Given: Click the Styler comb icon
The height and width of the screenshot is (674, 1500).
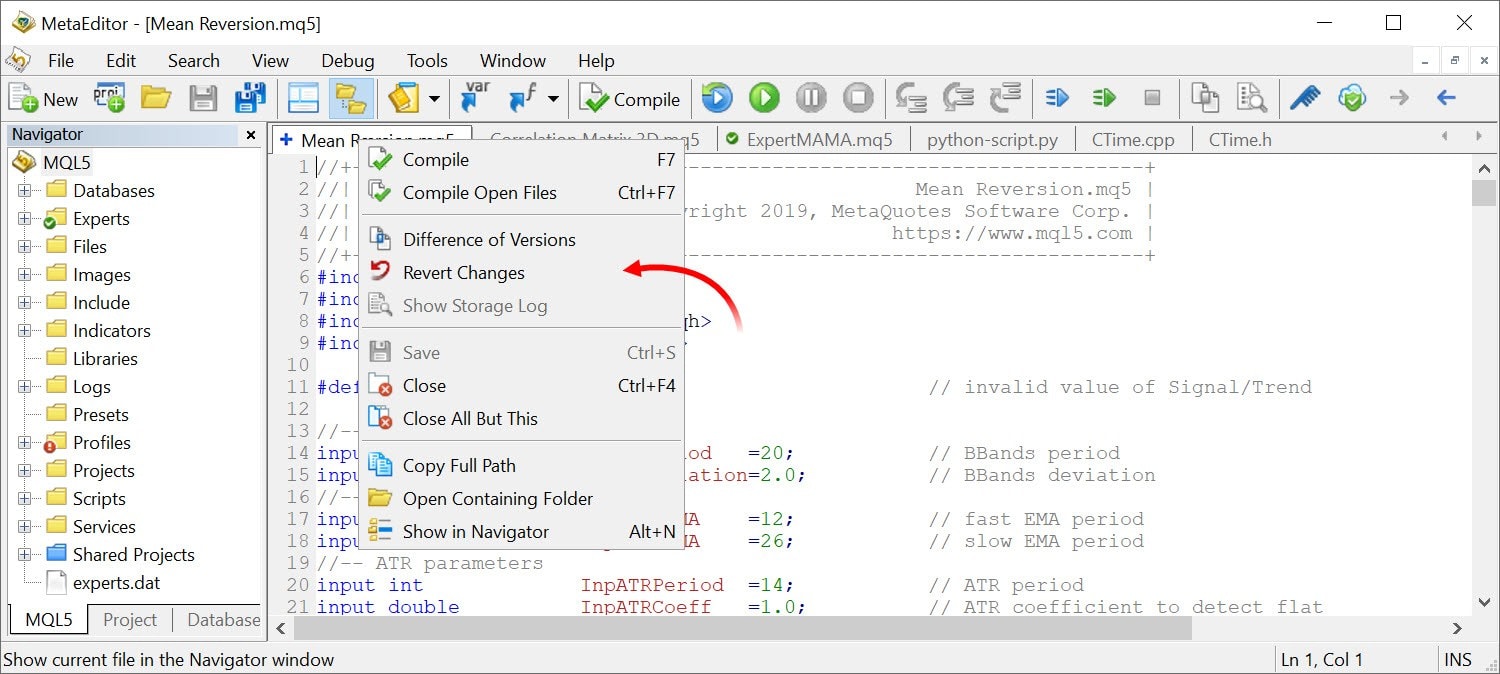Looking at the screenshot, I should pos(1304,98).
